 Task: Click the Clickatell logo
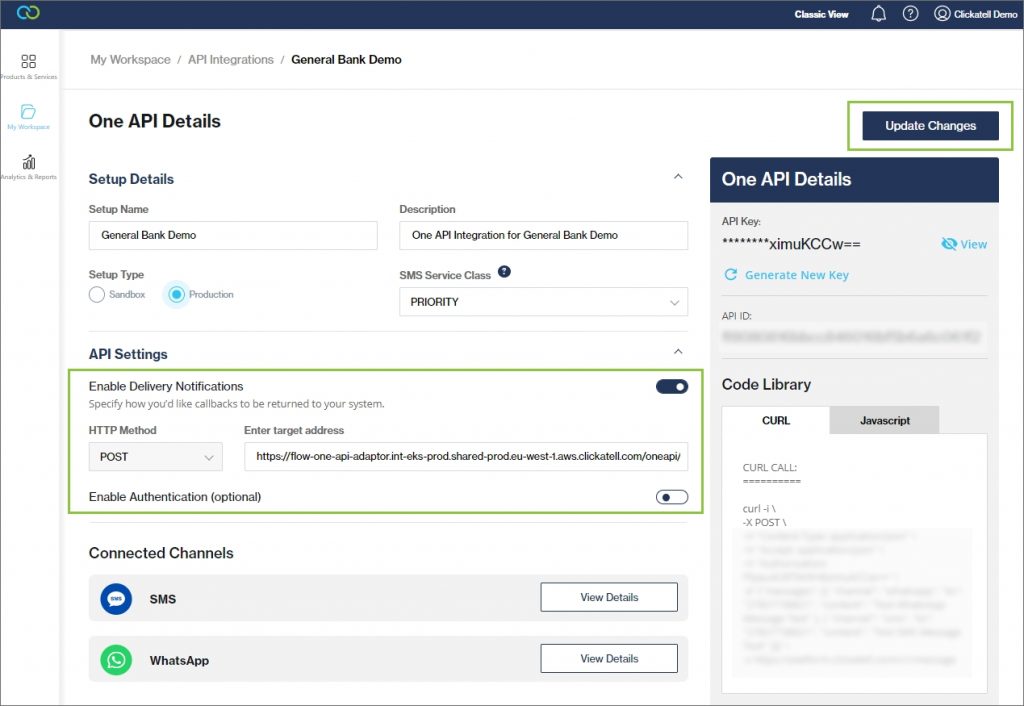pos(27,14)
